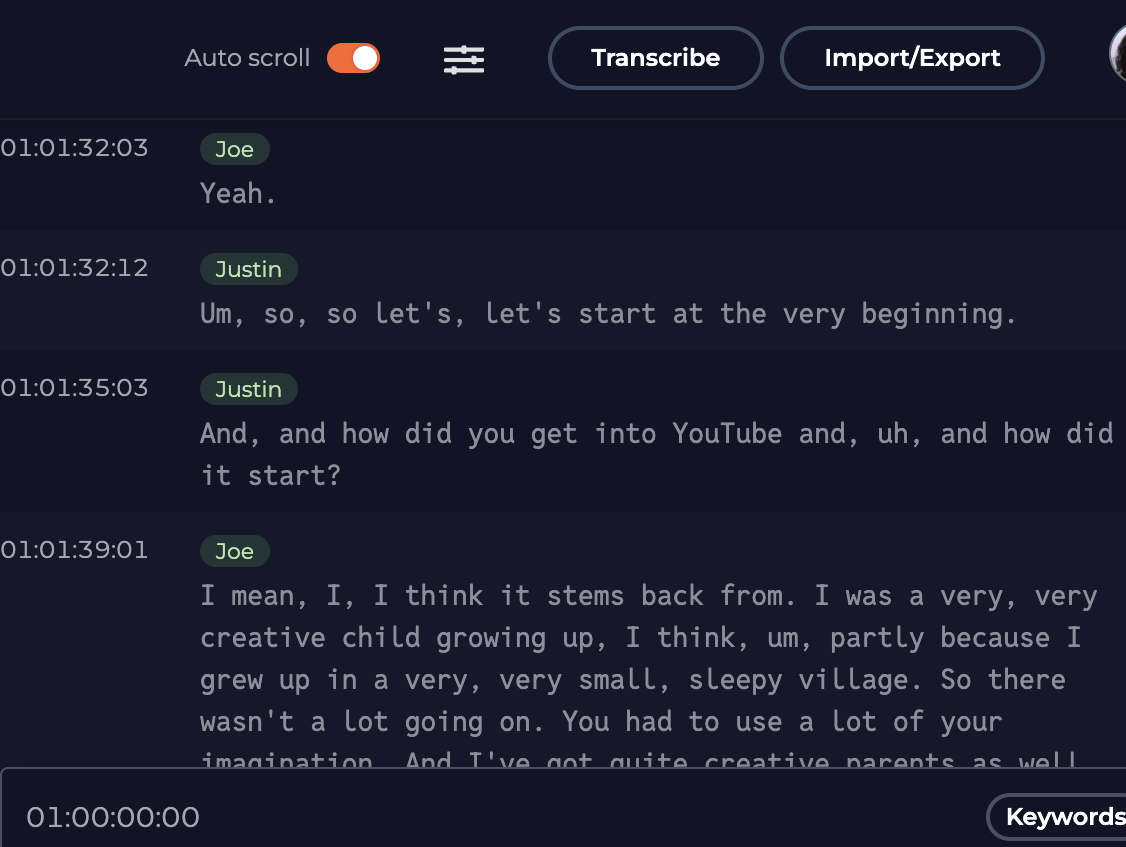The width and height of the screenshot is (1126, 847).
Task: Change the Justin speaker label at 01:01:32:12
Action: 248,270
